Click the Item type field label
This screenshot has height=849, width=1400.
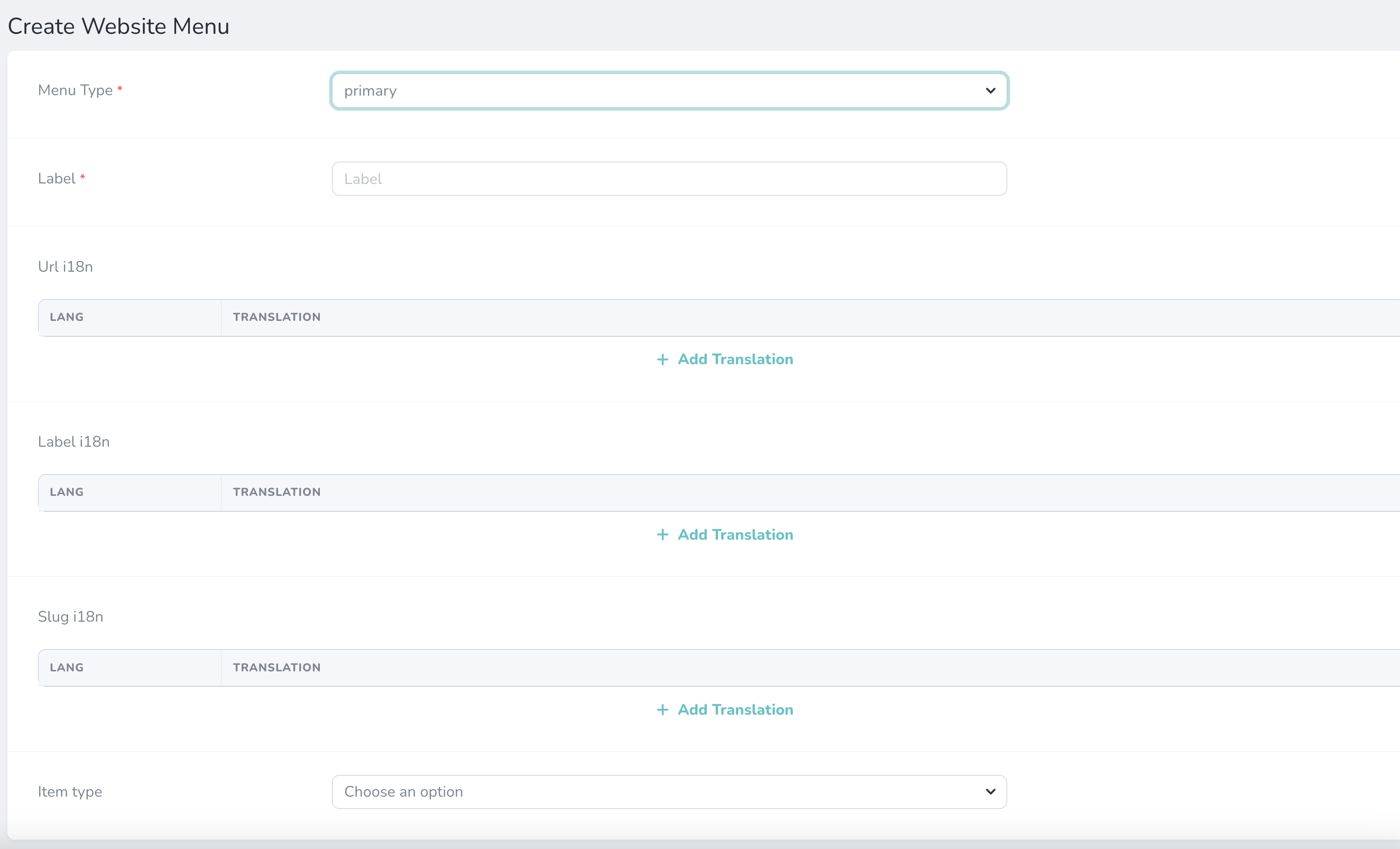click(x=70, y=791)
